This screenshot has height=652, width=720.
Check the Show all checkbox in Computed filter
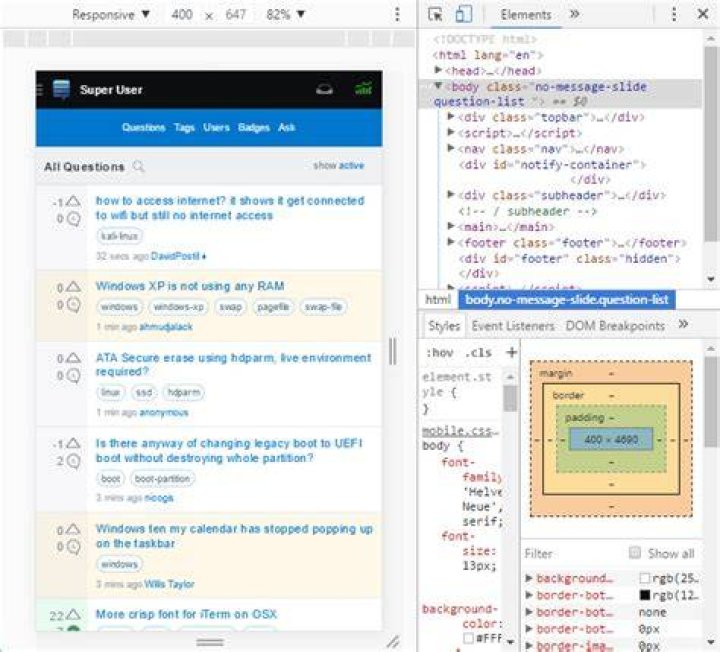click(x=635, y=552)
